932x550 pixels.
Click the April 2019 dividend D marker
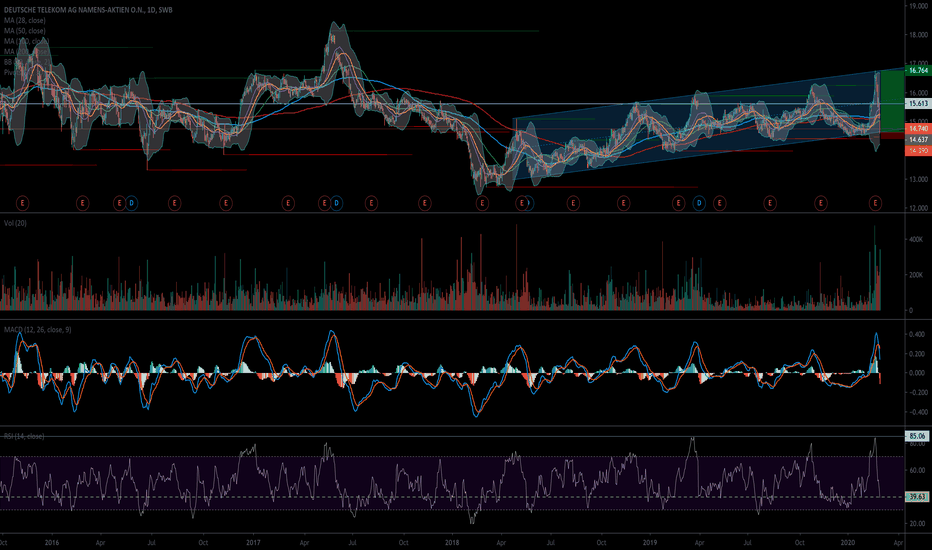point(699,203)
